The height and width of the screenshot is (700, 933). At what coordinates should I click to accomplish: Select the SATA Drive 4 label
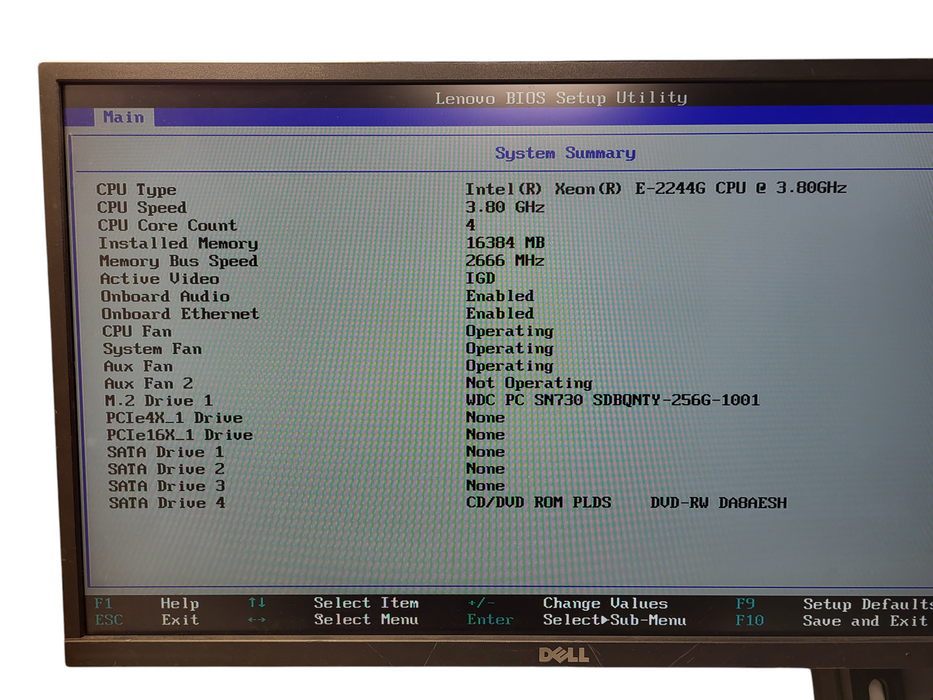coord(167,504)
